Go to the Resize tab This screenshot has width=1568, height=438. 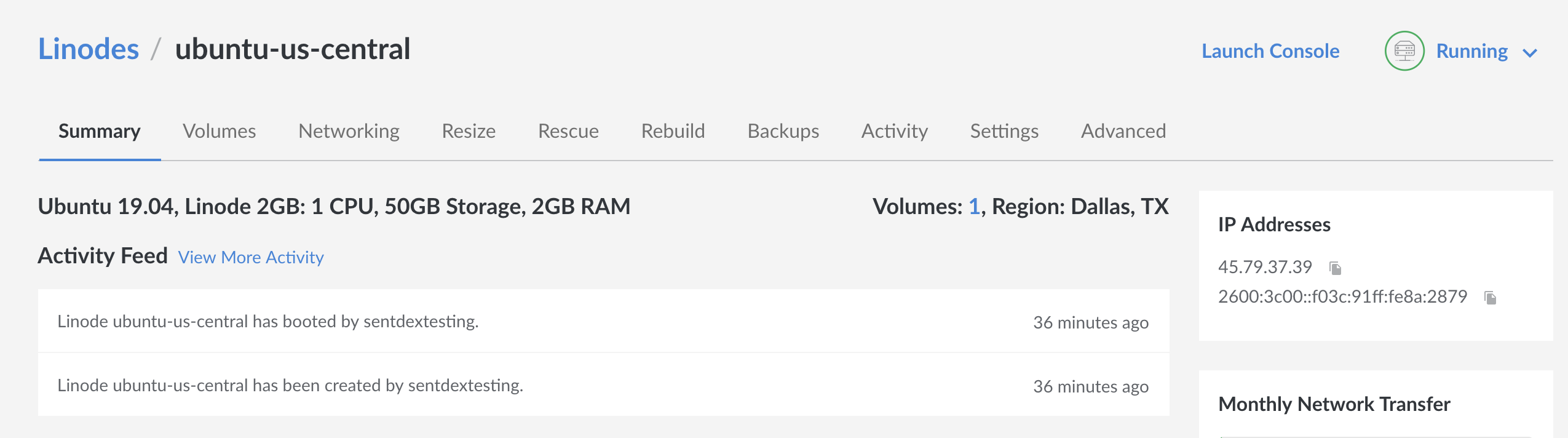click(x=469, y=131)
